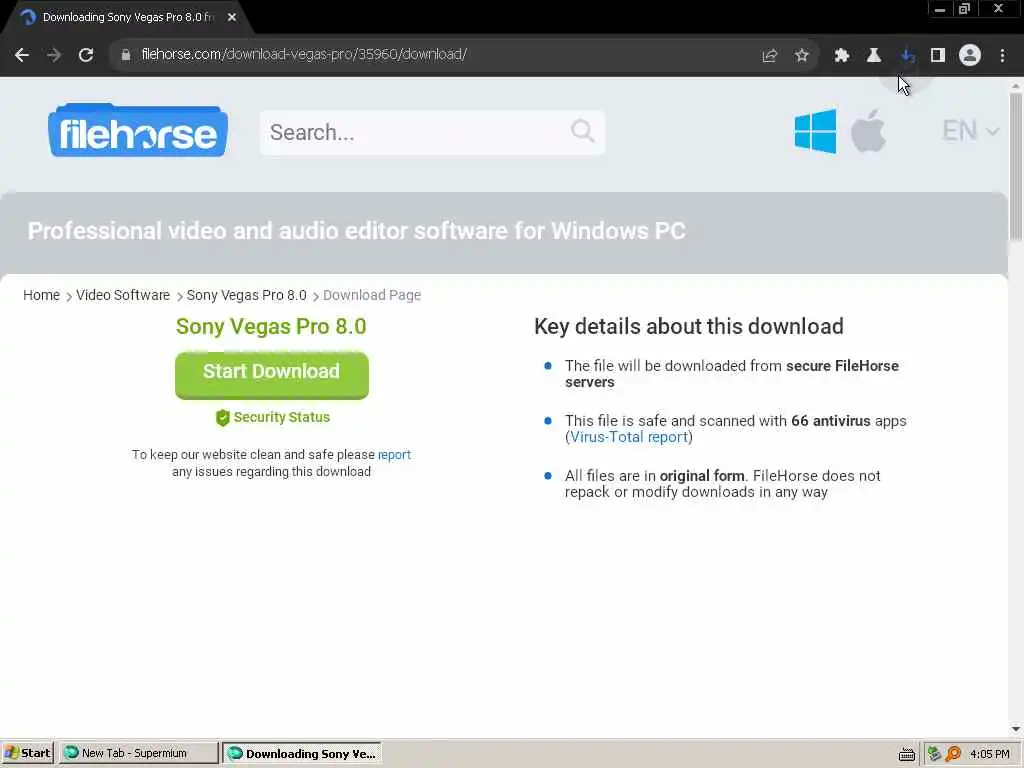This screenshot has height=768, width=1024.
Task: Click the search magnifier icon
Action: [x=583, y=131]
